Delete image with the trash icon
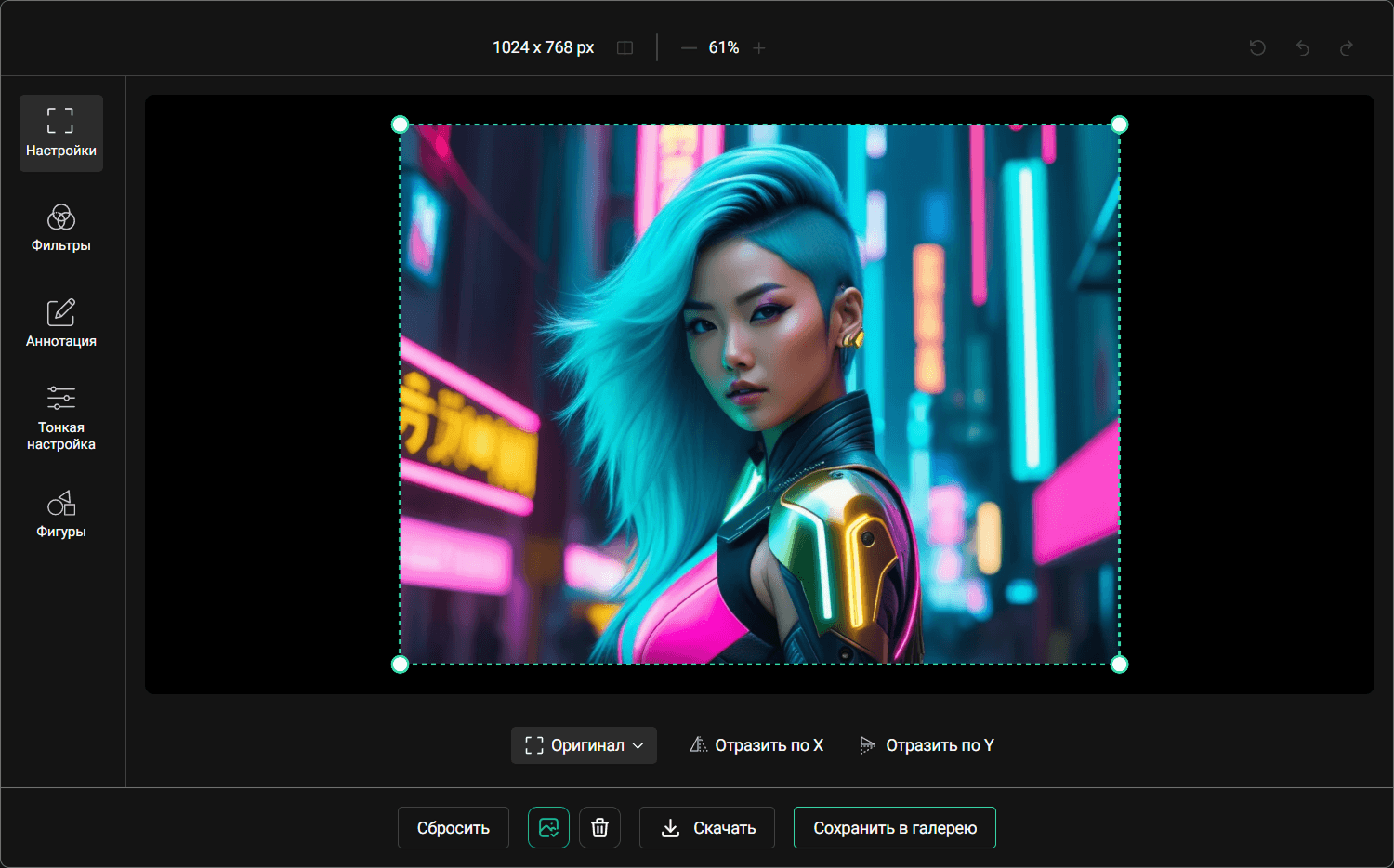 pos(599,827)
